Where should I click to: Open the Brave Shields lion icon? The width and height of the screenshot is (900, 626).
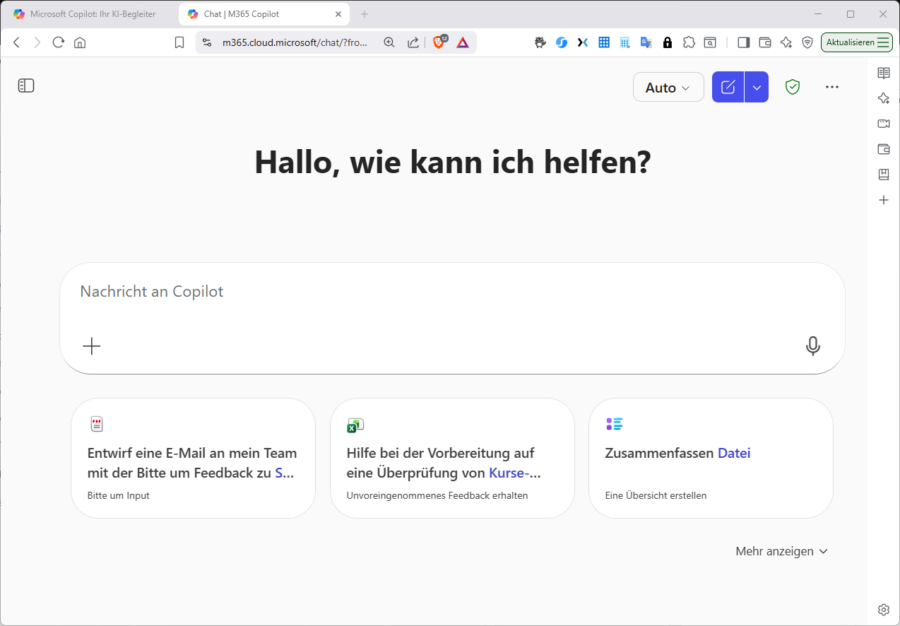point(439,42)
